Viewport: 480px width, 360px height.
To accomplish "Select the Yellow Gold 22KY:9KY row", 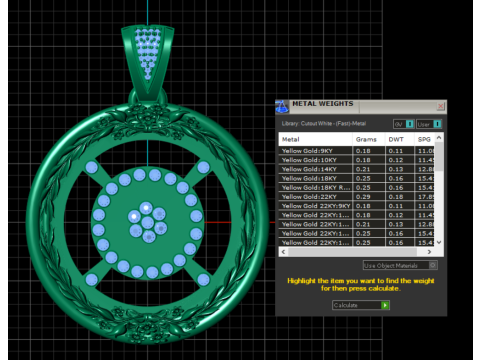I will pyautogui.click(x=356, y=206).
